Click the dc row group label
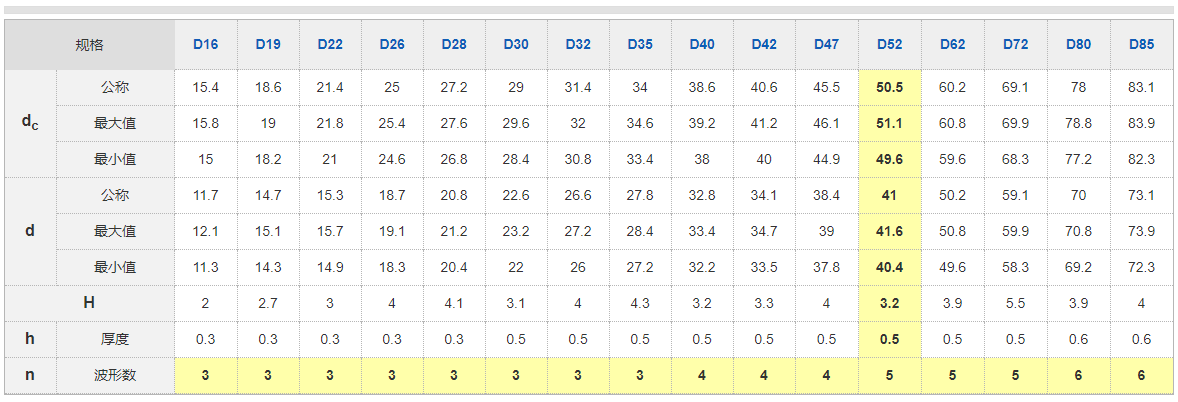 (30, 123)
